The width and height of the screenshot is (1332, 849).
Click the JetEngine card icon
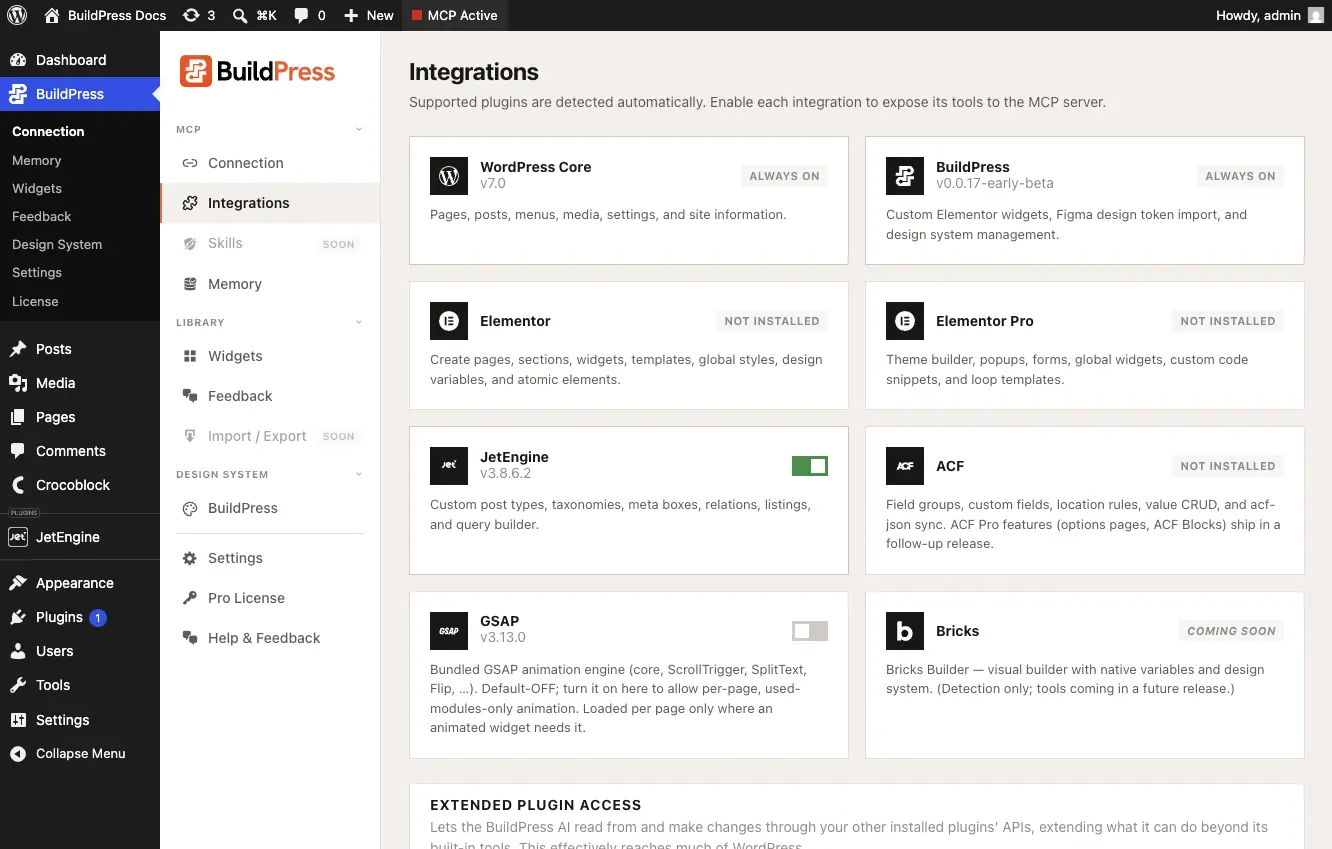449,466
